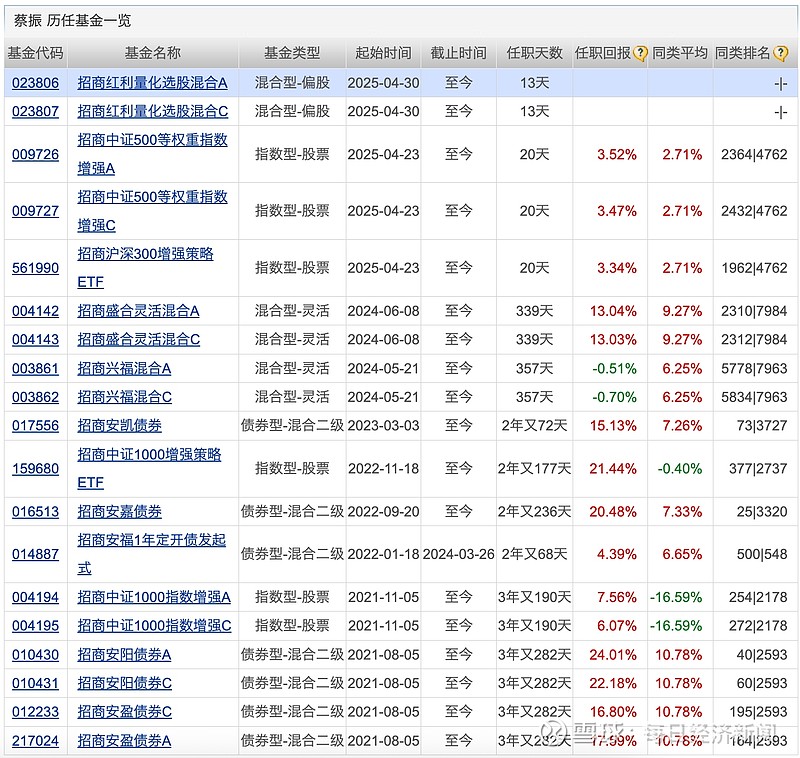
Task: Open 招商中证500等权重指数增强C fund link
Action: [x=152, y=211]
